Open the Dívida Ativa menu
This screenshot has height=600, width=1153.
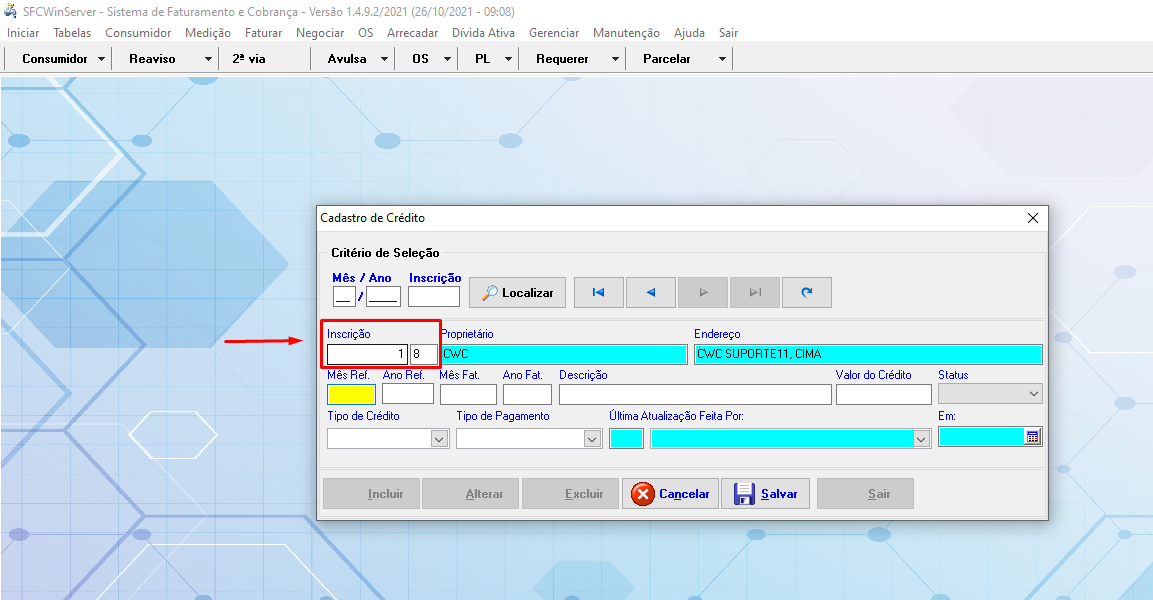tap(483, 33)
